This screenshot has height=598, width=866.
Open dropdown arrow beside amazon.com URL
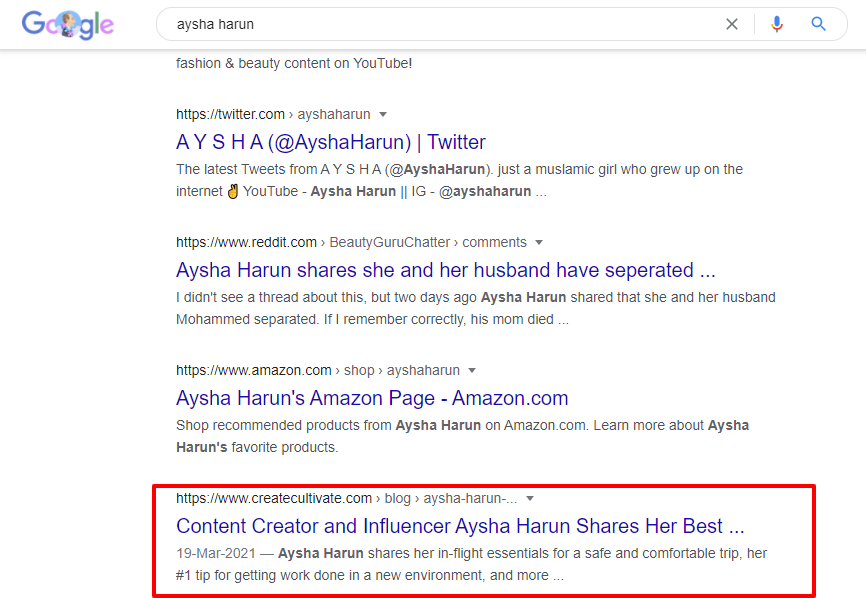pos(472,371)
